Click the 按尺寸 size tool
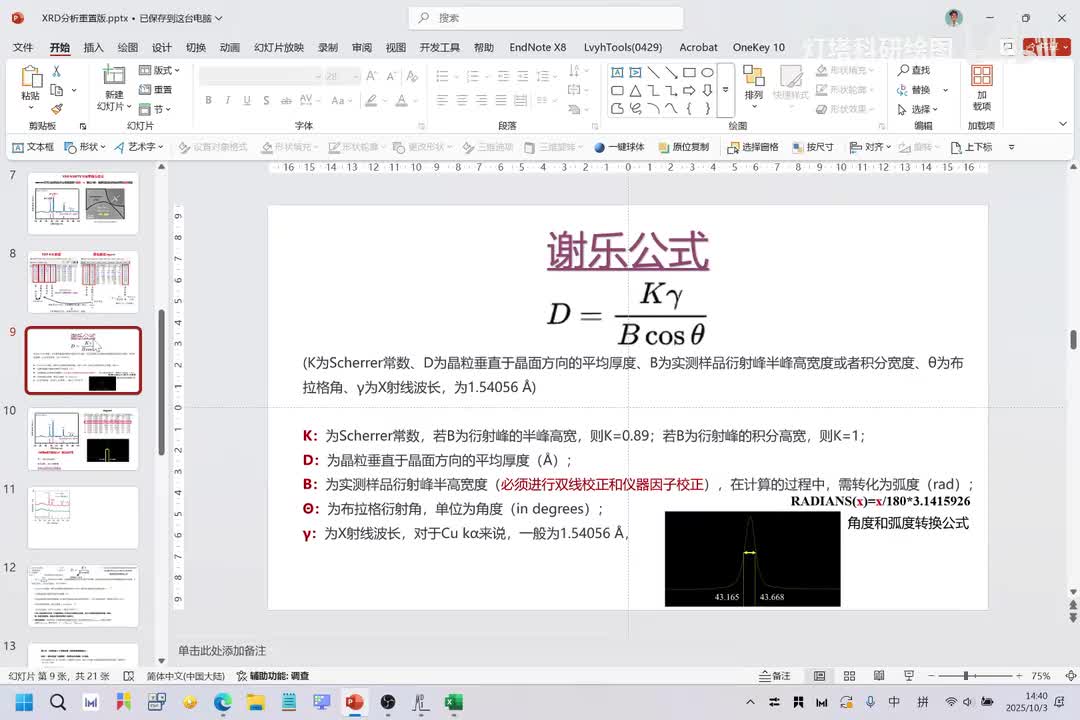Viewport: 1080px width, 720px height. coord(813,147)
